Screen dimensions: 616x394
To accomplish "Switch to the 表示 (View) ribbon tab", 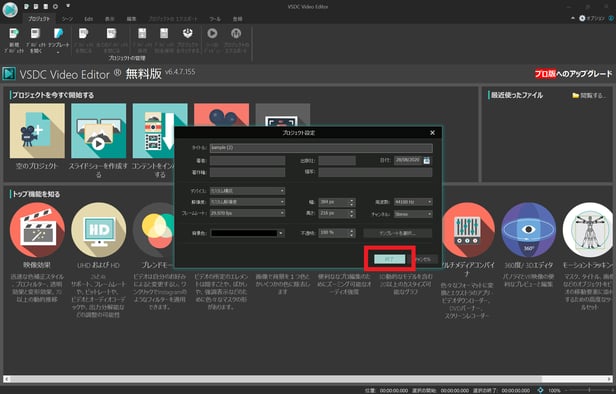I will coord(110,18).
